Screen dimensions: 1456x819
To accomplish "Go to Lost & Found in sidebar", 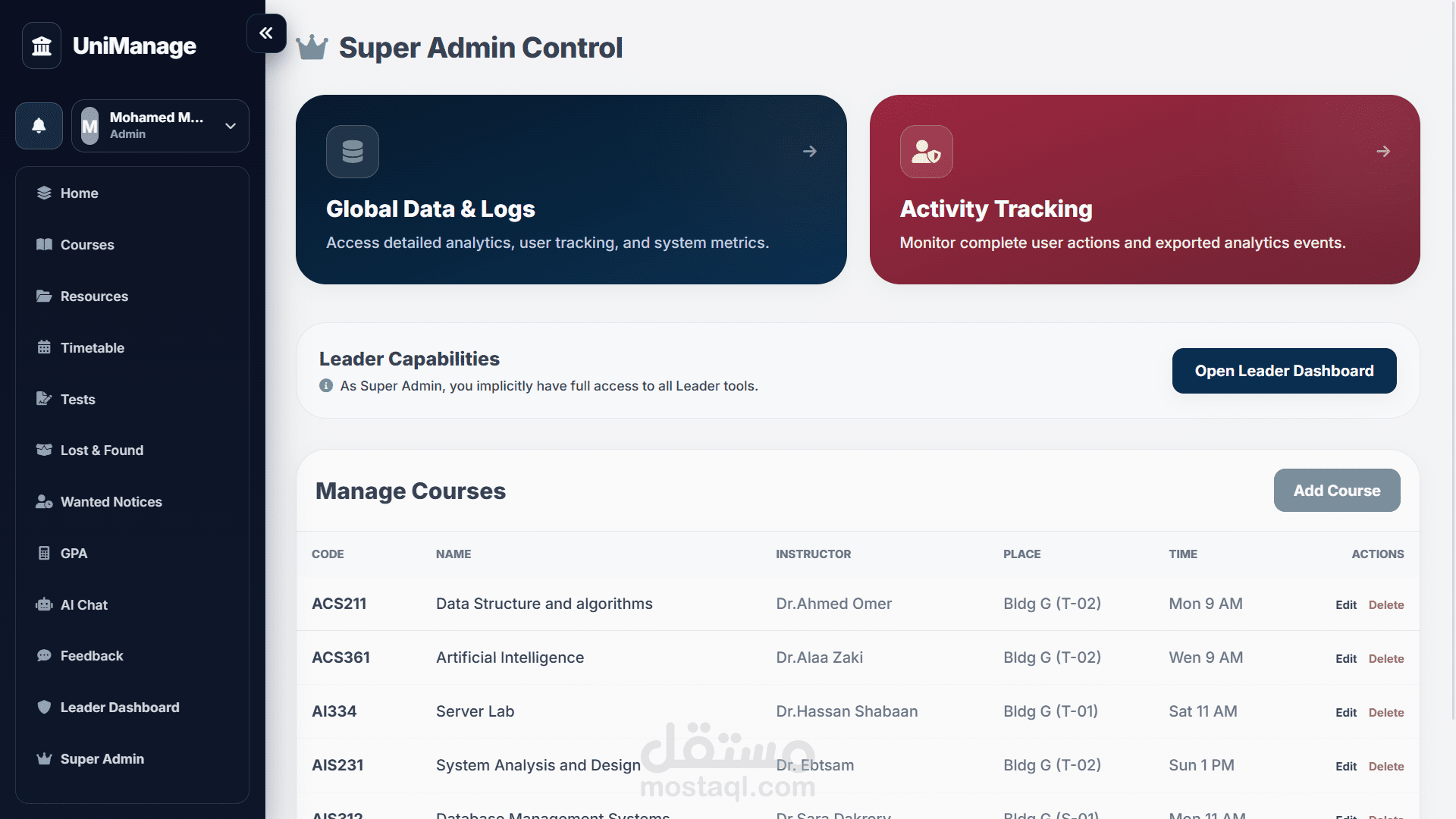I will coord(102,450).
